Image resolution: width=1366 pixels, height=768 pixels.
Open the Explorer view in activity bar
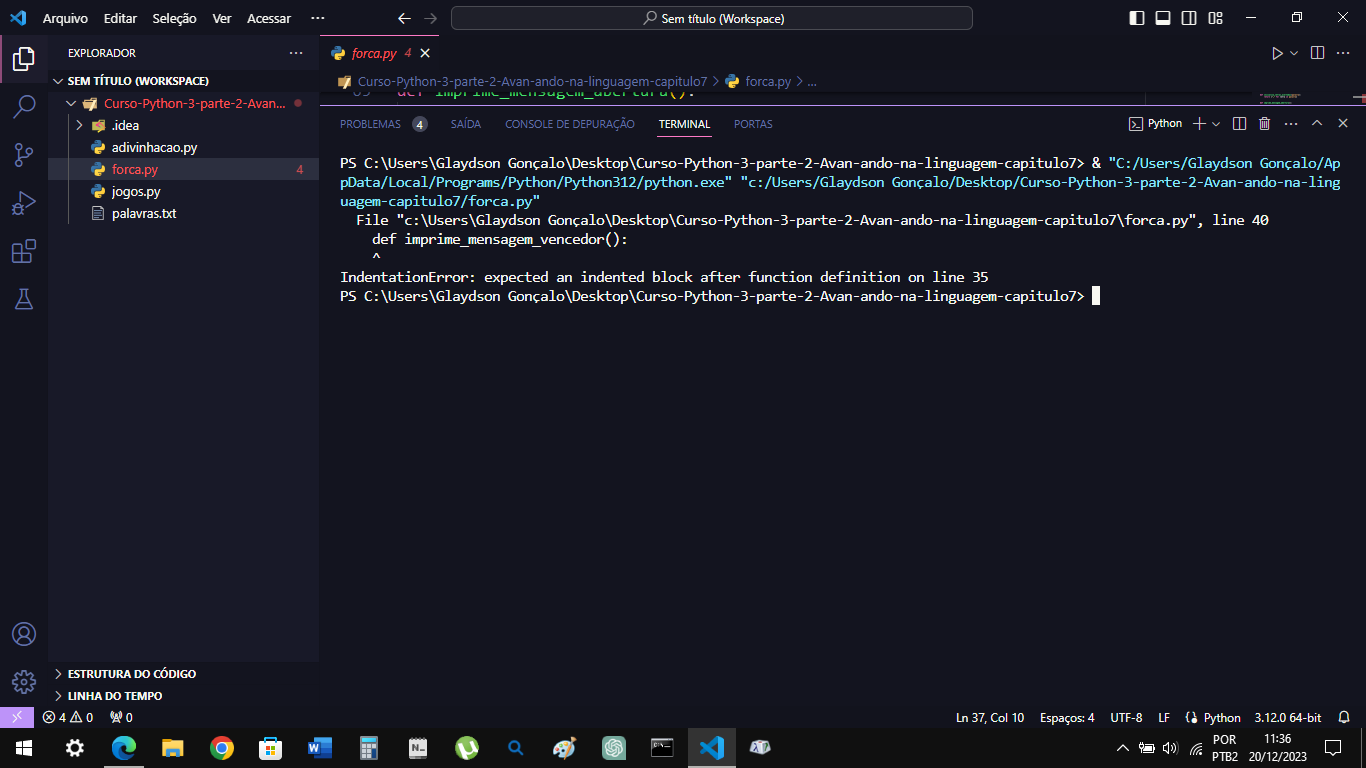[24, 58]
